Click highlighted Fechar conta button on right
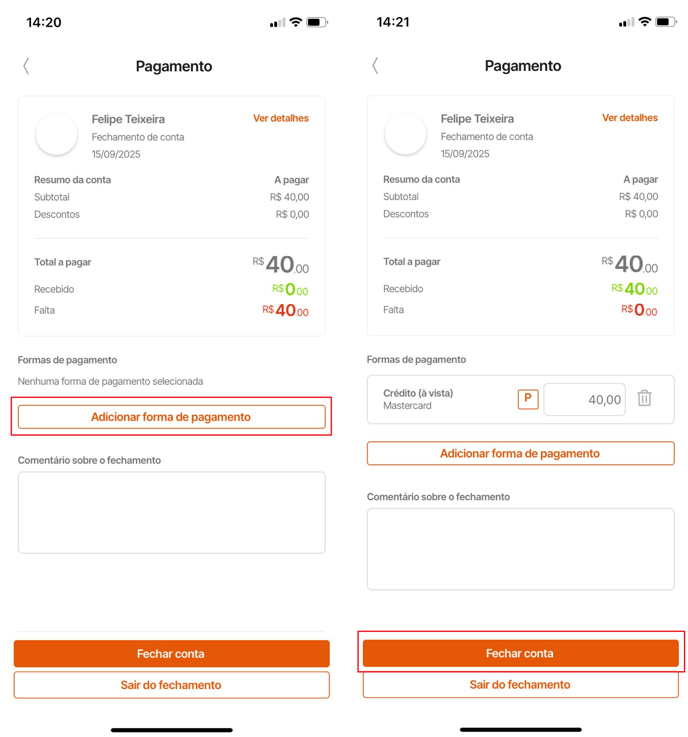 pyautogui.click(x=521, y=653)
